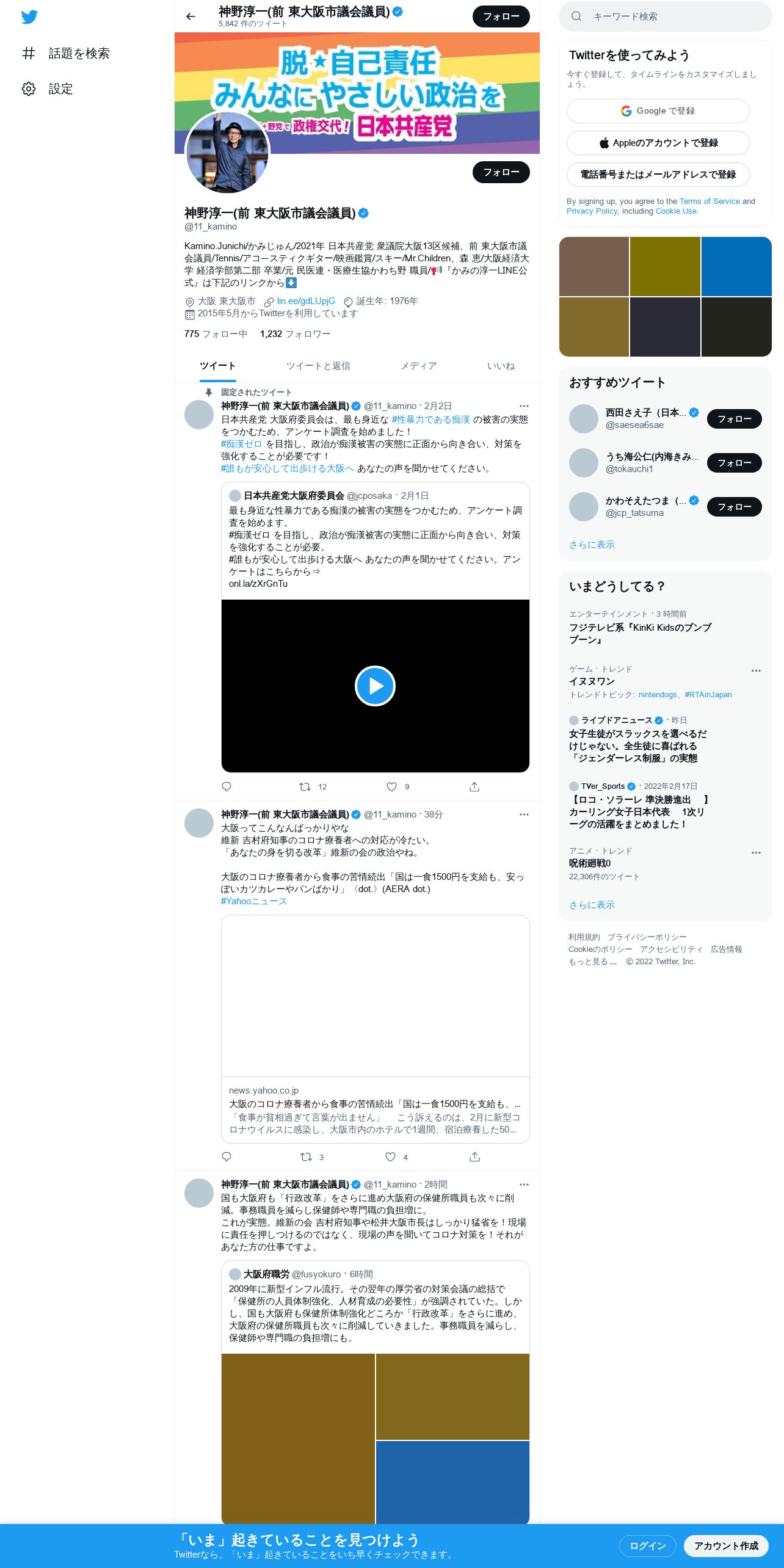Share the 38分 Yahoo news tweet

click(474, 1156)
